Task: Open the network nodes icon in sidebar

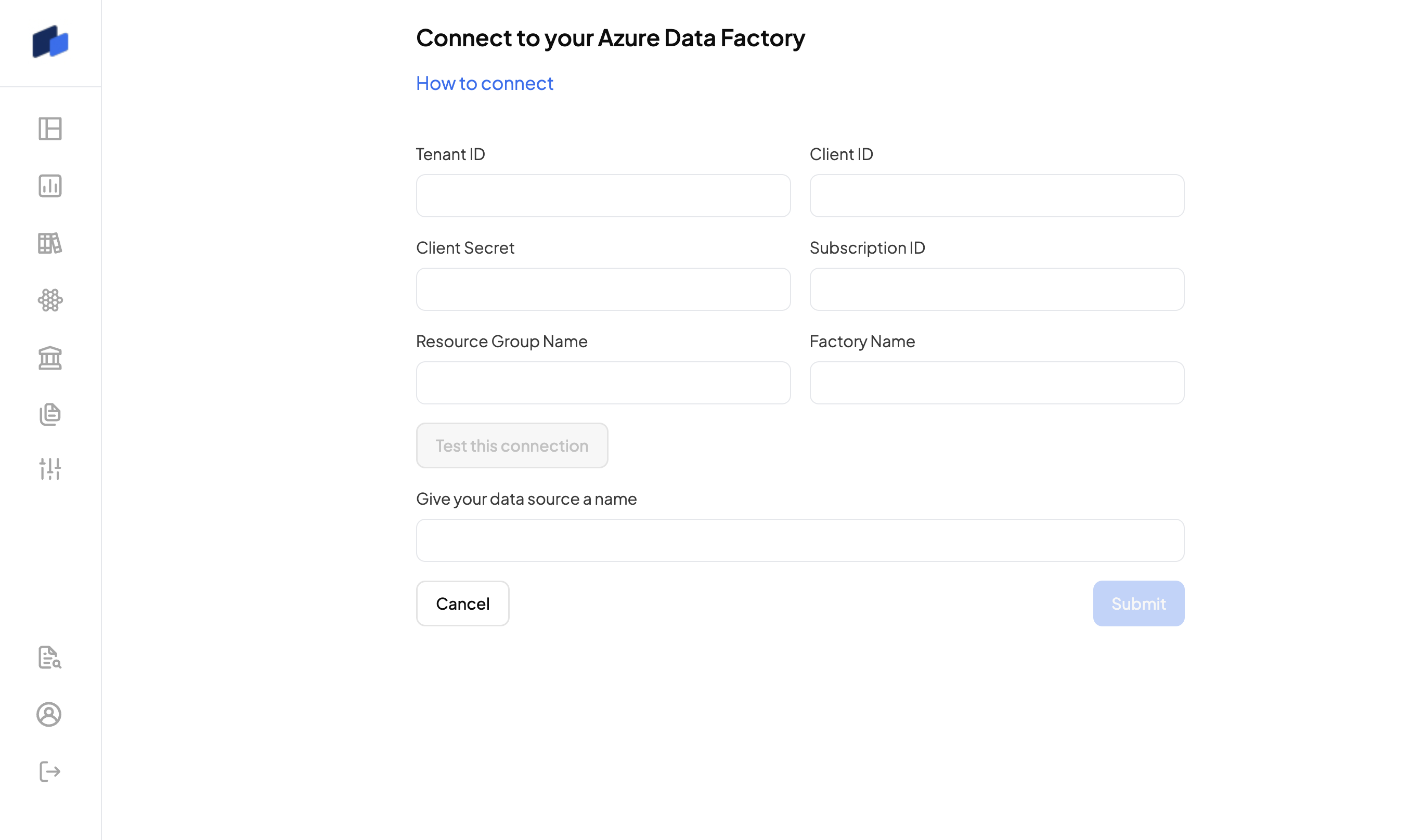Action: tap(50, 300)
